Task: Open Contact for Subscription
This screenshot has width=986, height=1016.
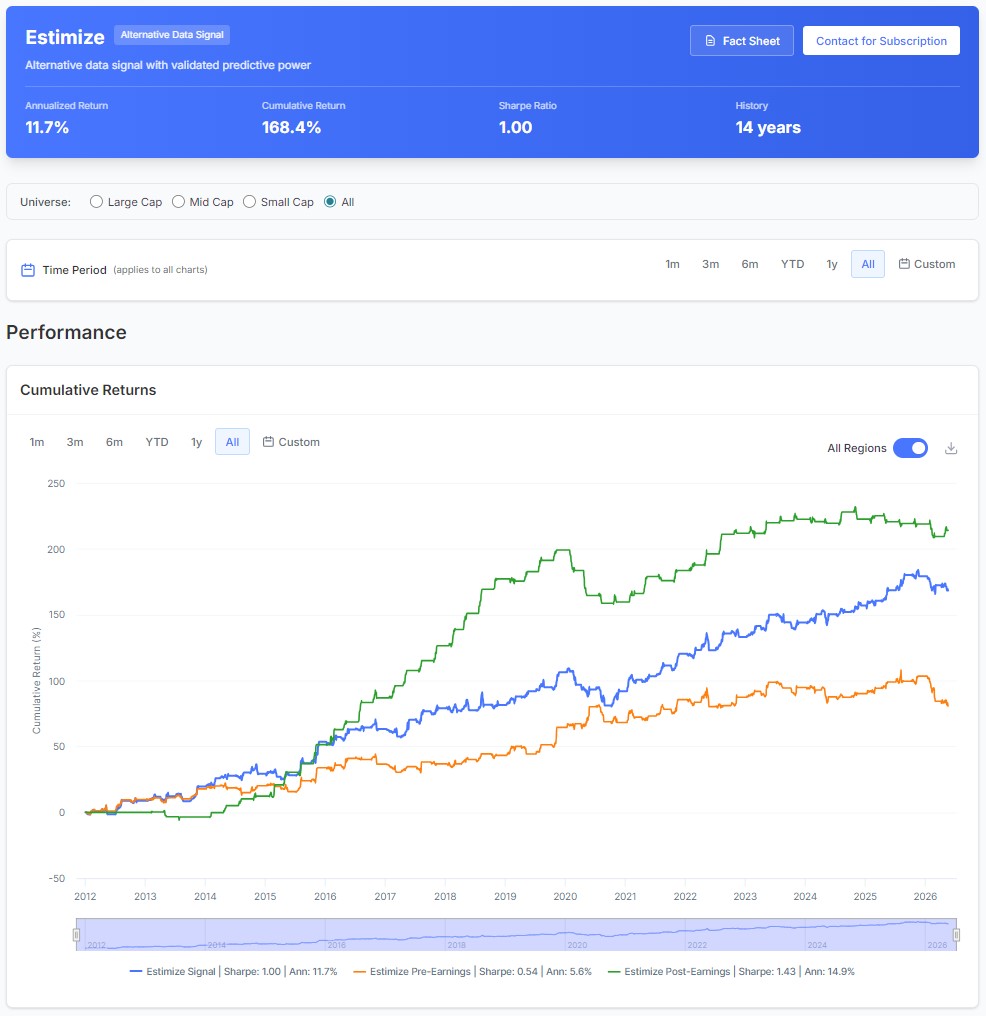Action: tap(881, 41)
